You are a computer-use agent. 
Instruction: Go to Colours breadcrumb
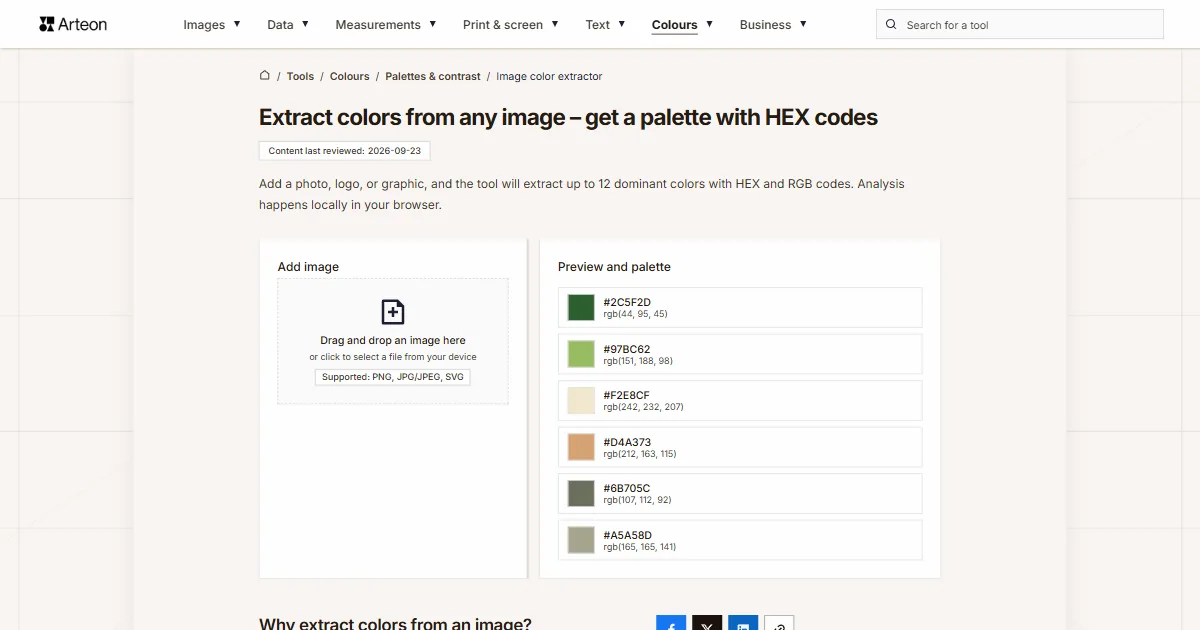point(349,76)
